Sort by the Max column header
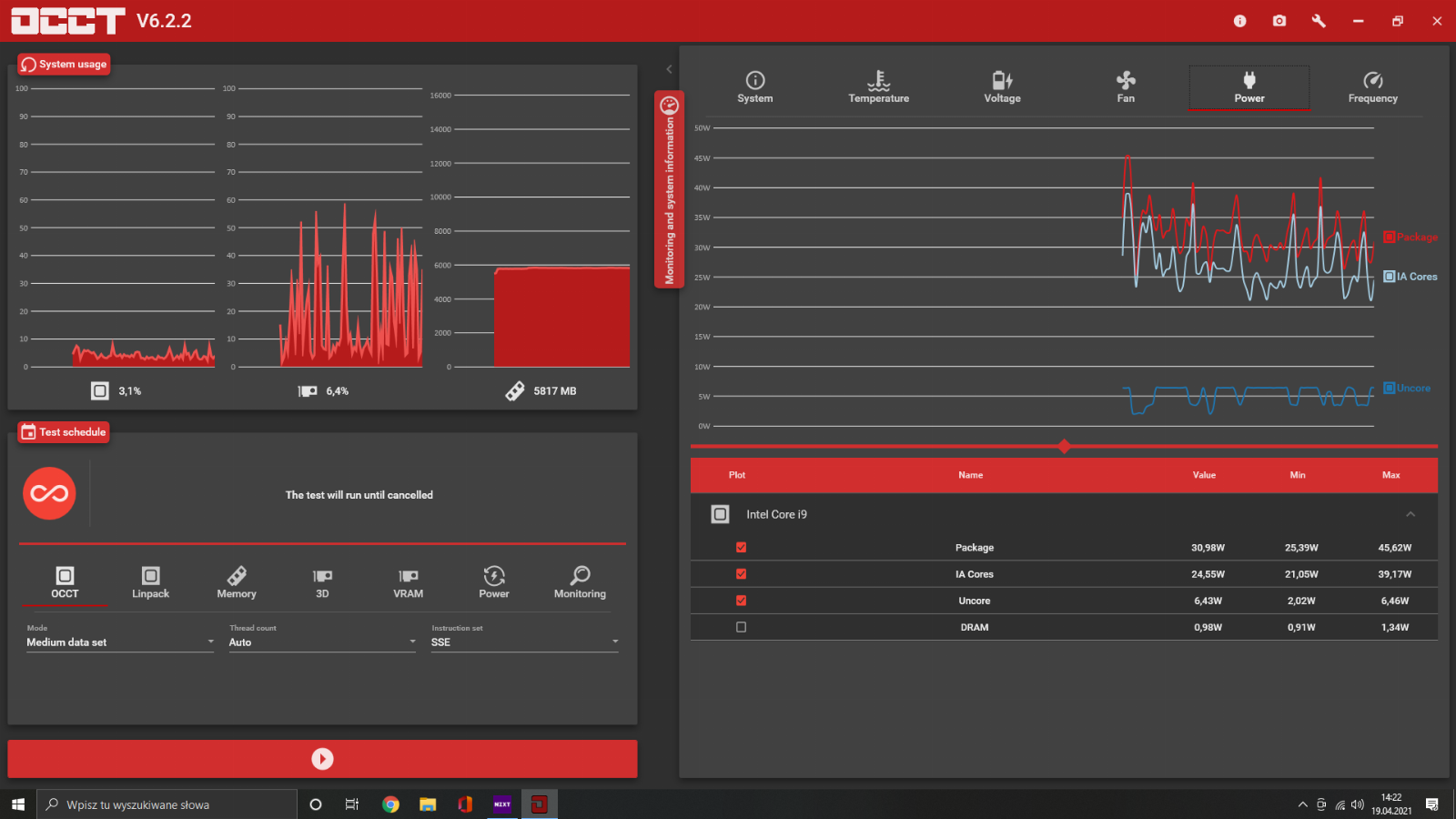Screen dimensions: 1456x819 coord(1391,475)
